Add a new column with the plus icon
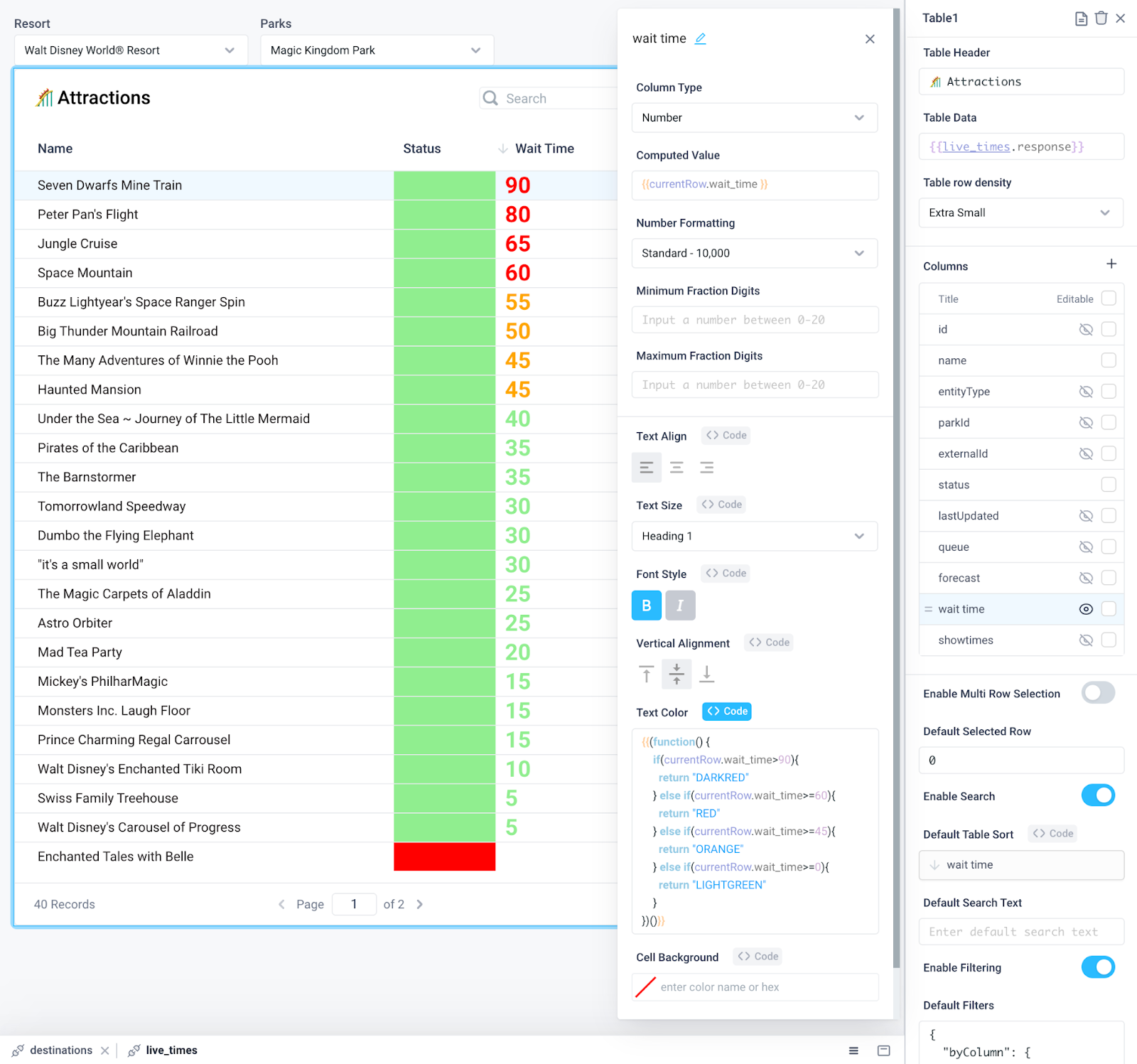 [x=1111, y=264]
